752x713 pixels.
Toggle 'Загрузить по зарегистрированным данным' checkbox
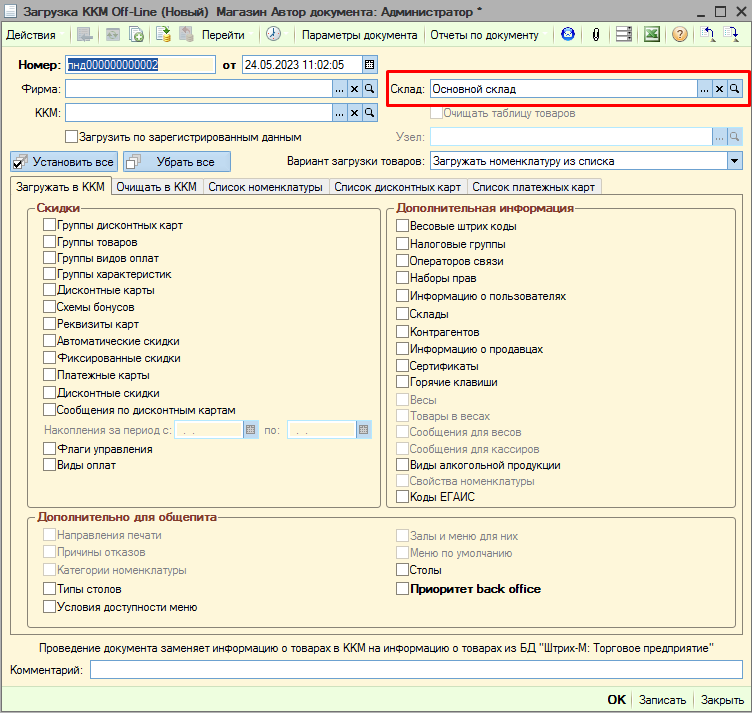click(71, 137)
